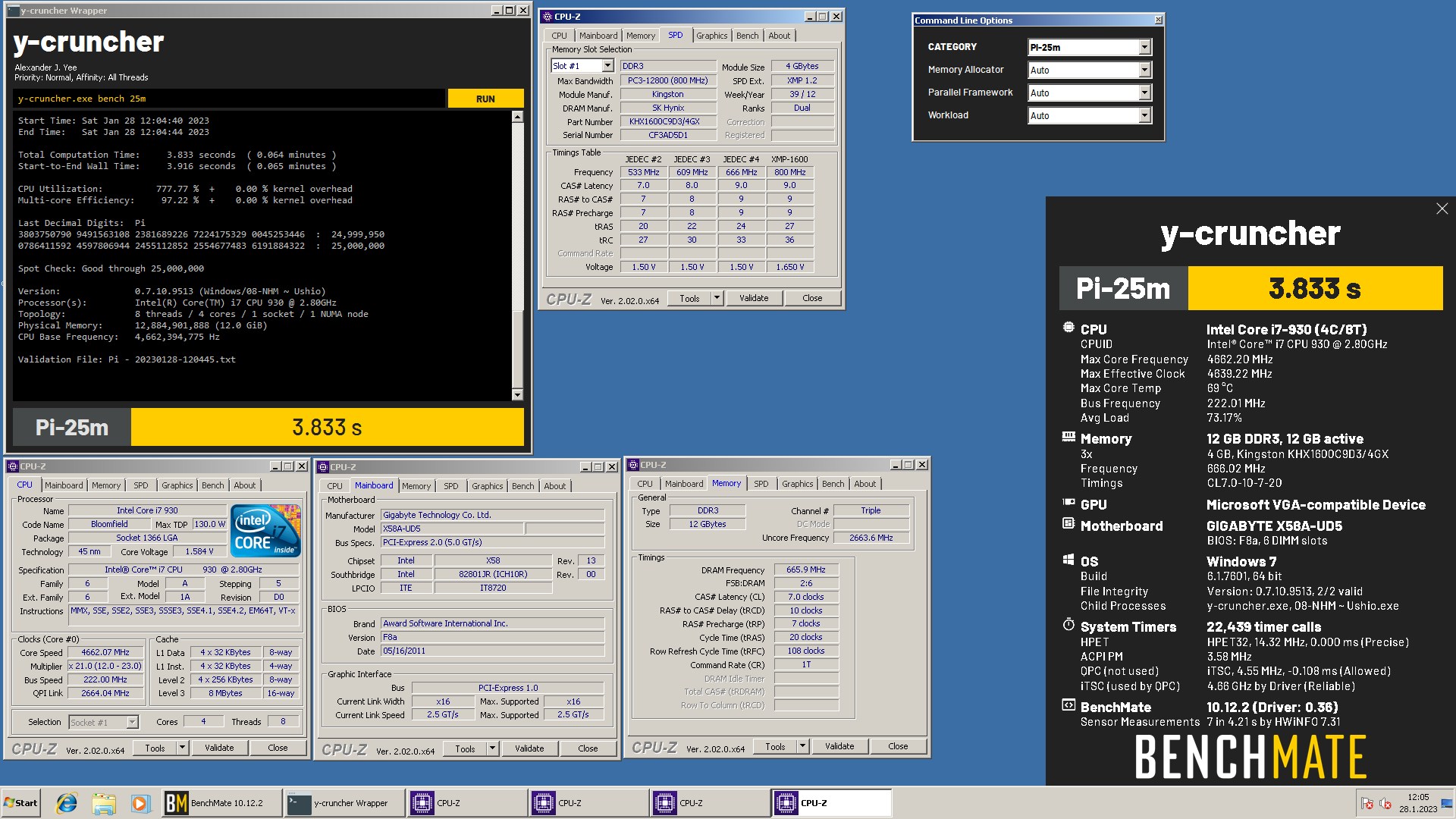Screen dimensions: 1456x819
Task: Open Internet Explorer from the taskbar
Action: [67, 803]
